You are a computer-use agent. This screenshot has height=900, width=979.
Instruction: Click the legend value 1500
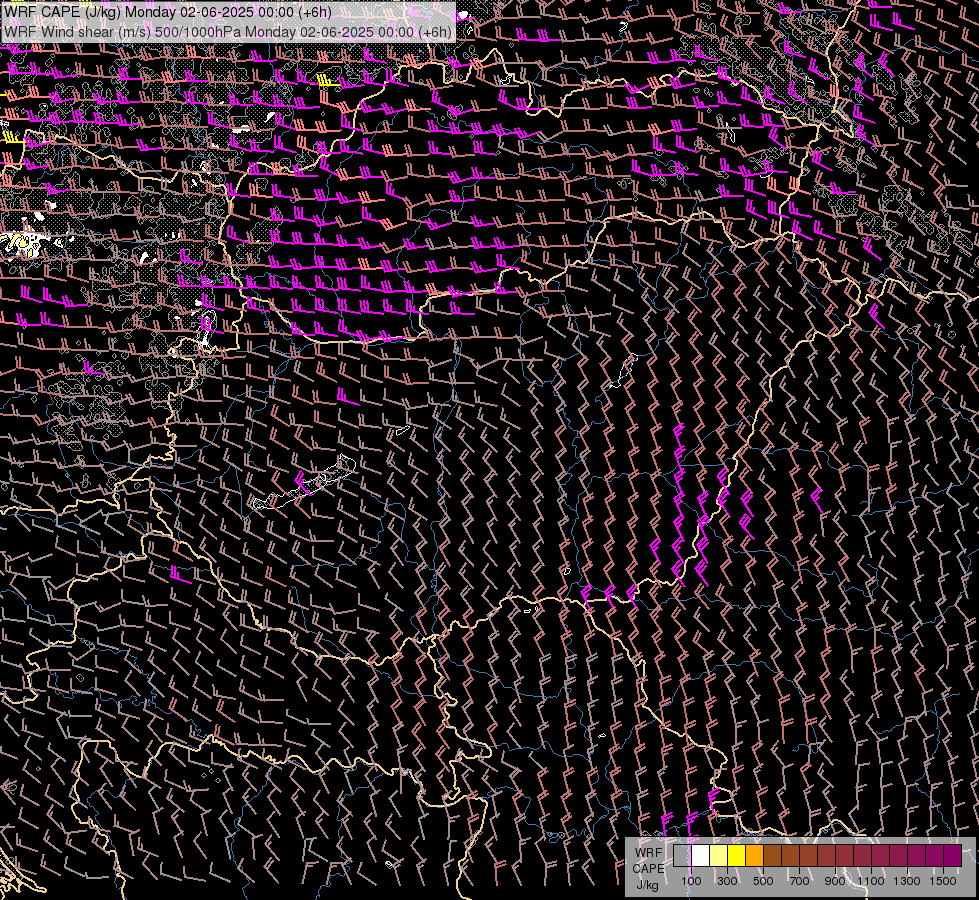(x=943, y=881)
